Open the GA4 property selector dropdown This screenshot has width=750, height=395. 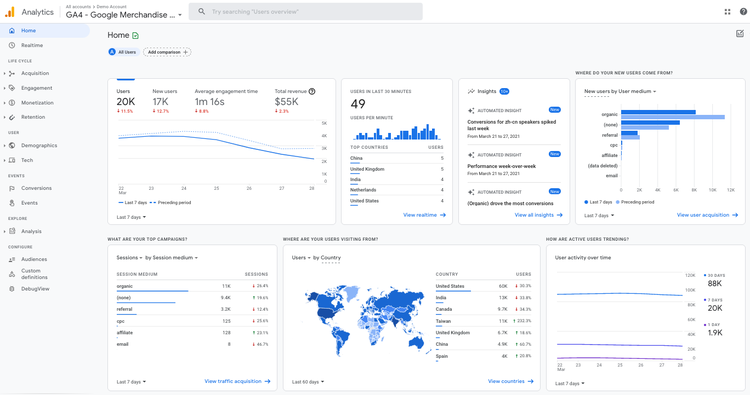tap(124, 15)
